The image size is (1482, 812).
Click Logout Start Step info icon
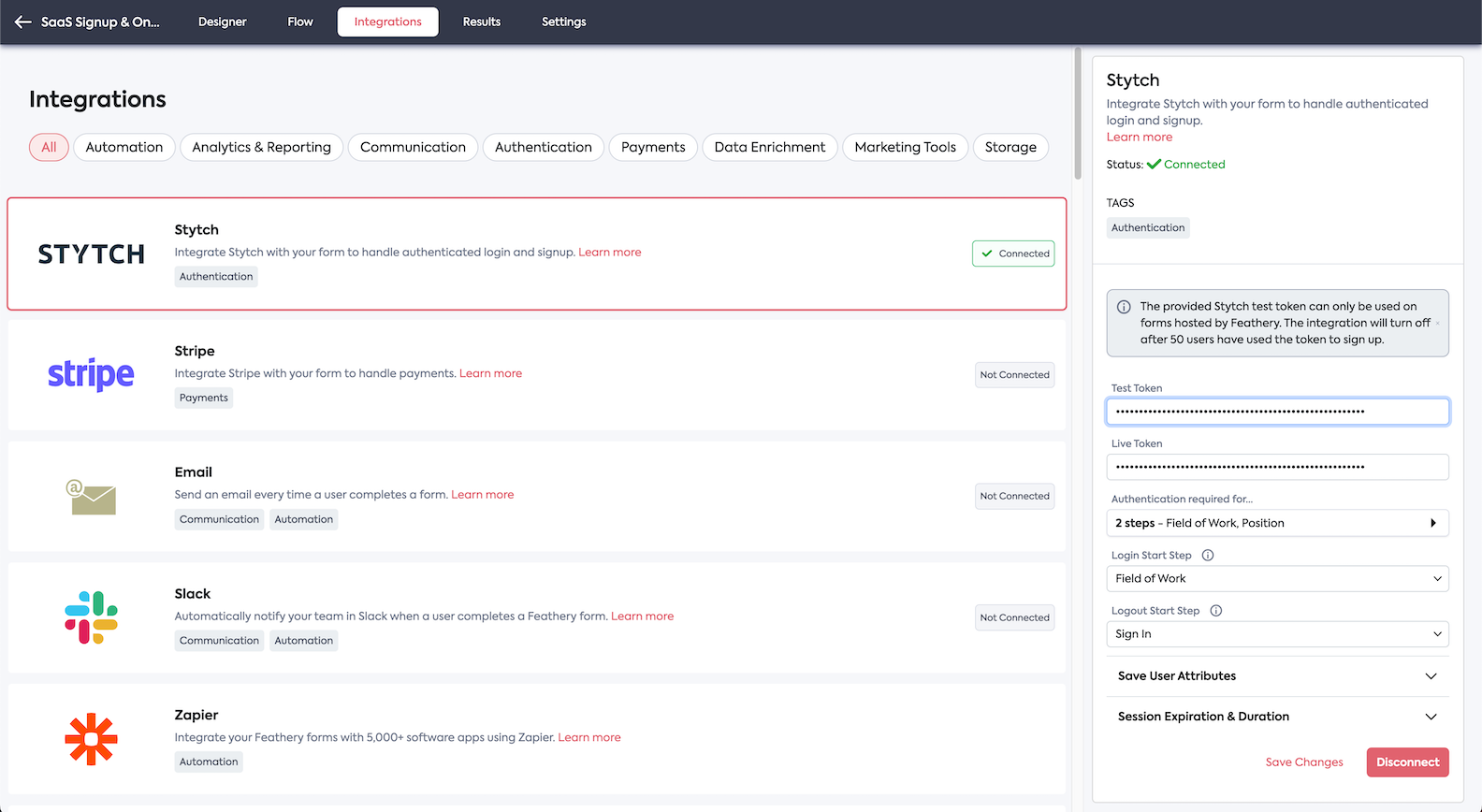coord(1216,611)
